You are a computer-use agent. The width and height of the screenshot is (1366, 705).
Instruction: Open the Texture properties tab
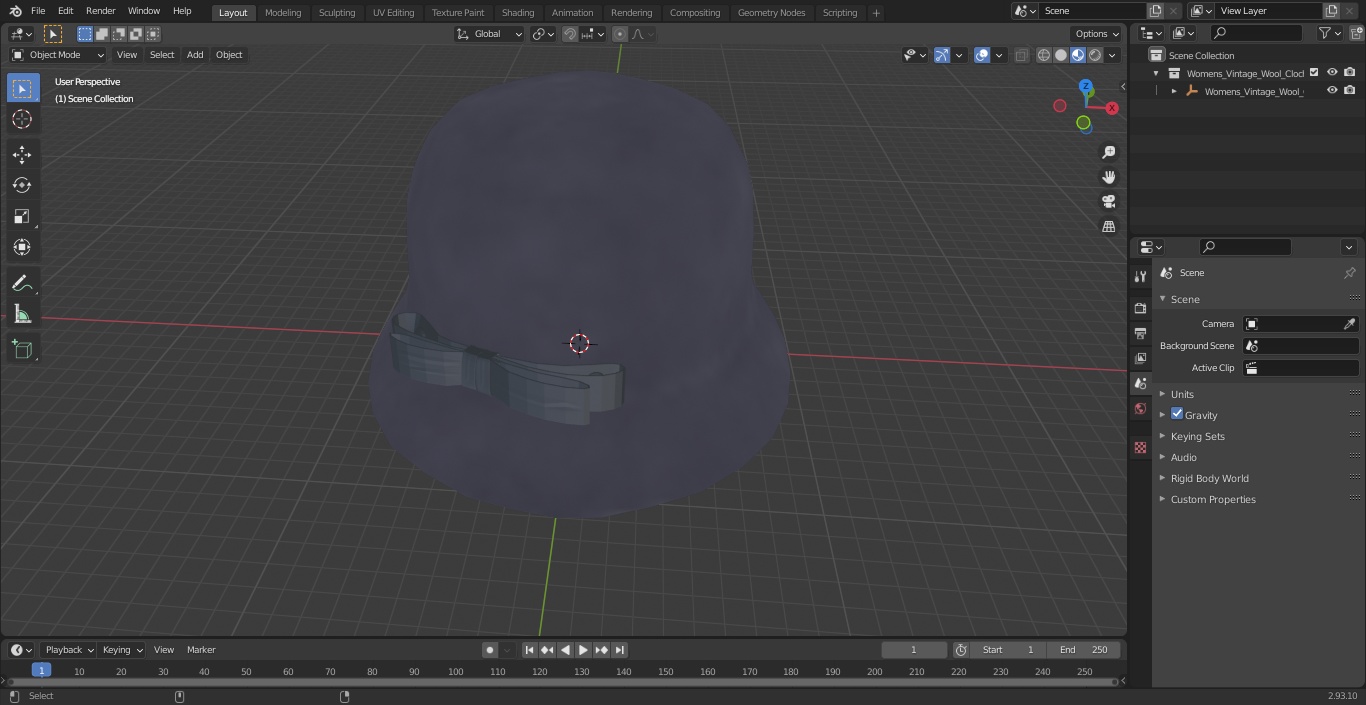[1140, 447]
